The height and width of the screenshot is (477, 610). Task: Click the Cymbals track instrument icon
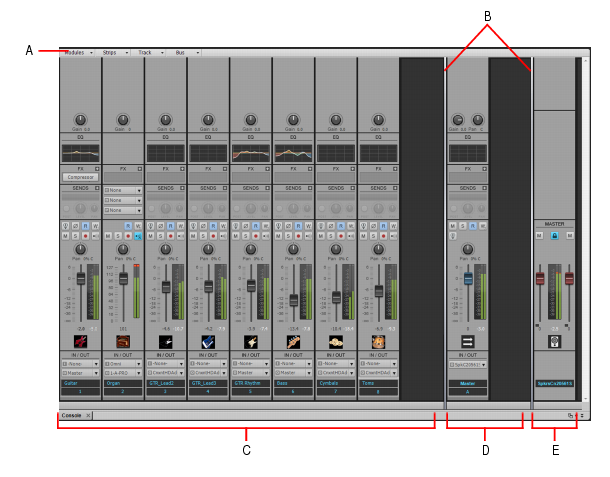[x=336, y=342]
